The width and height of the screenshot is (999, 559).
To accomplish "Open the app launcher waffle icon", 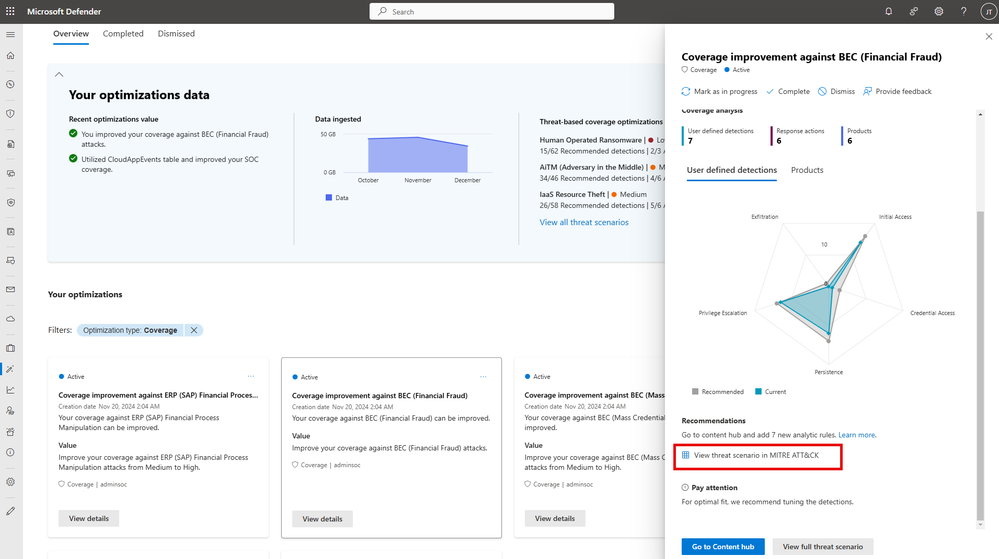I will tap(10, 11).
